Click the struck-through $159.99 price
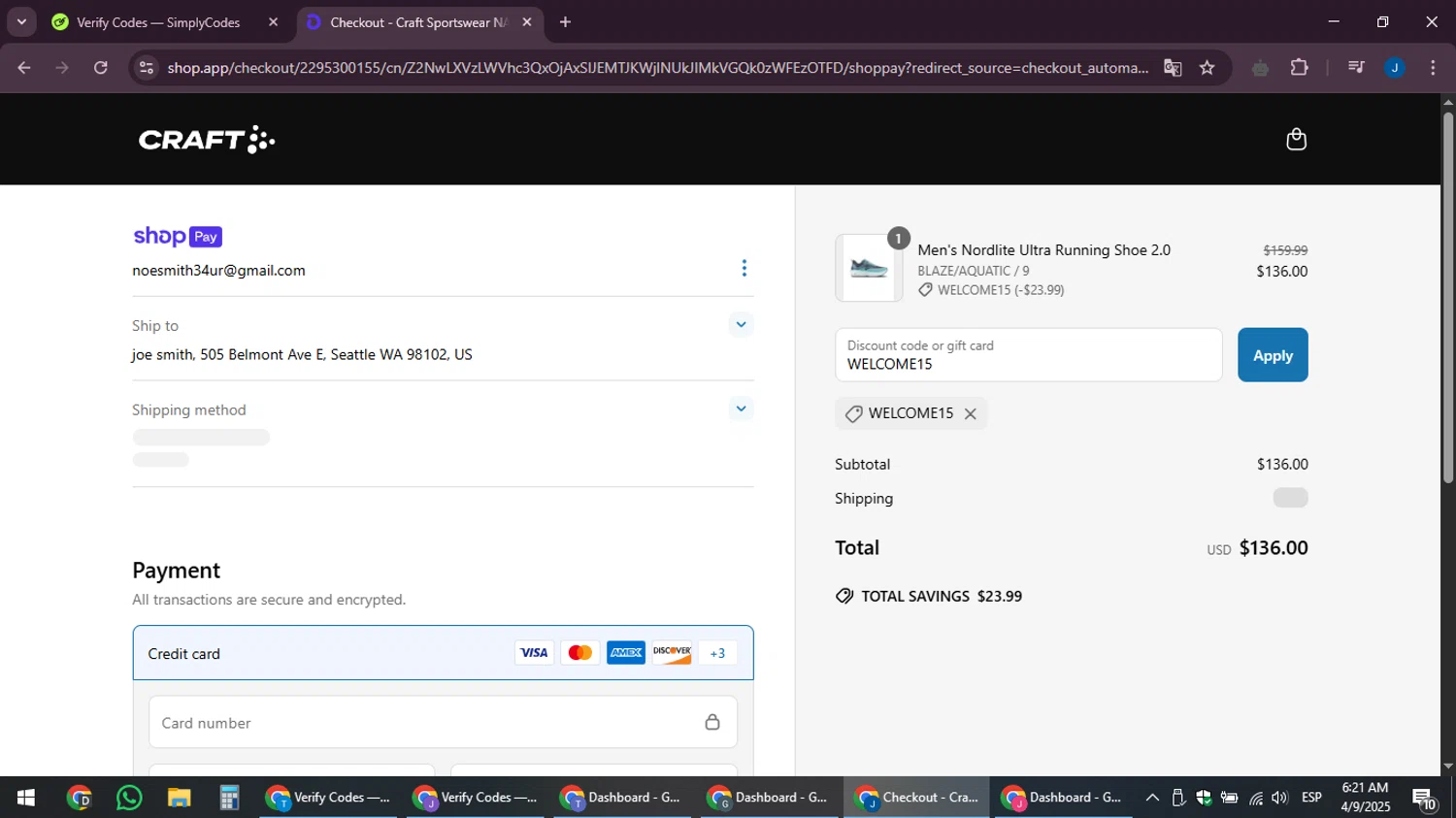 pyautogui.click(x=1285, y=250)
